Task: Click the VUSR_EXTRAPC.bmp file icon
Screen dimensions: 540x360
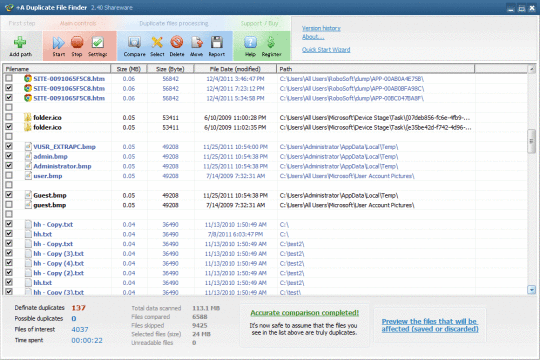Action: click(28, 147)
